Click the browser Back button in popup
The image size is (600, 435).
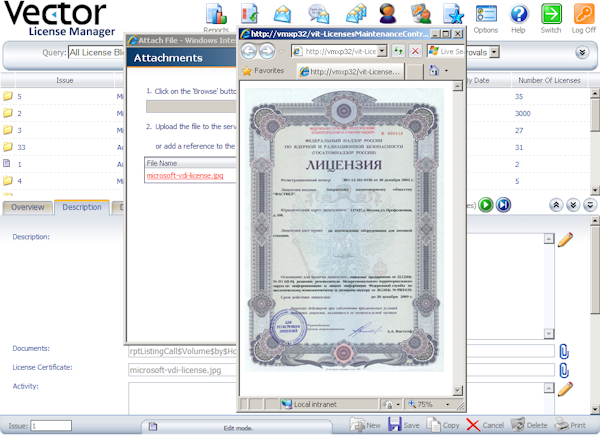(x=249, y=51)
